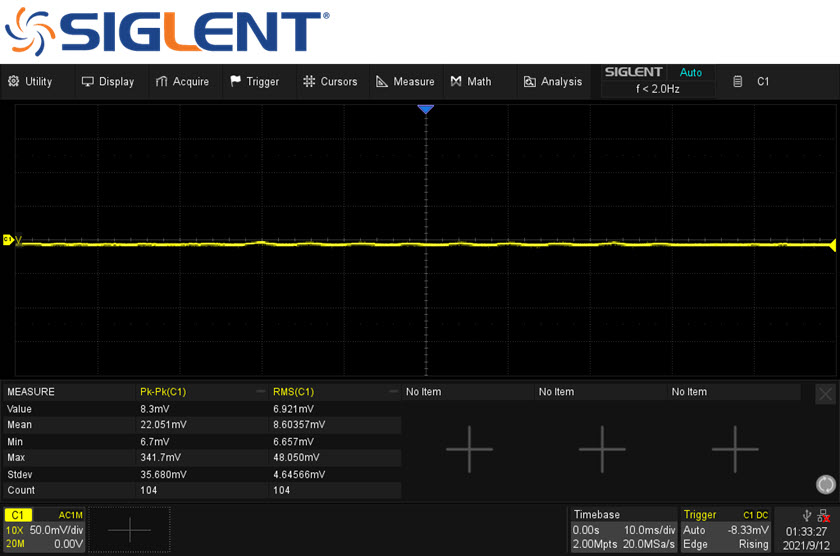Open the Display menu
Screen dimensions: 840x556
107,82
